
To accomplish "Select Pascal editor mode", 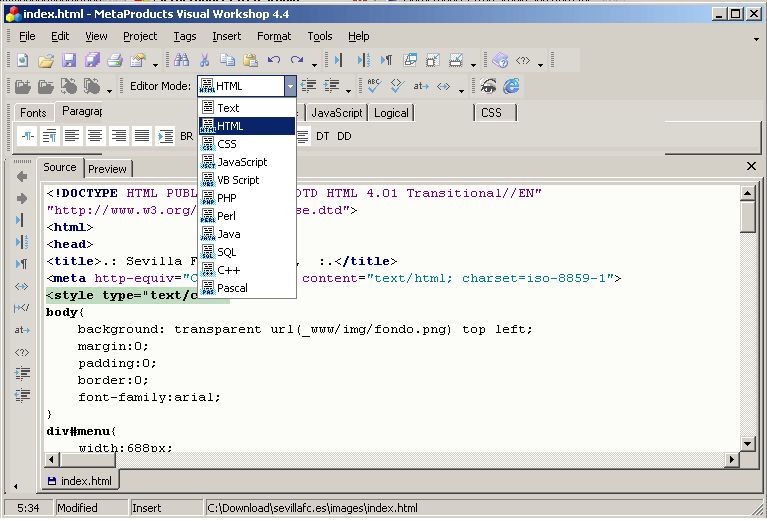I will pos(247,288).
